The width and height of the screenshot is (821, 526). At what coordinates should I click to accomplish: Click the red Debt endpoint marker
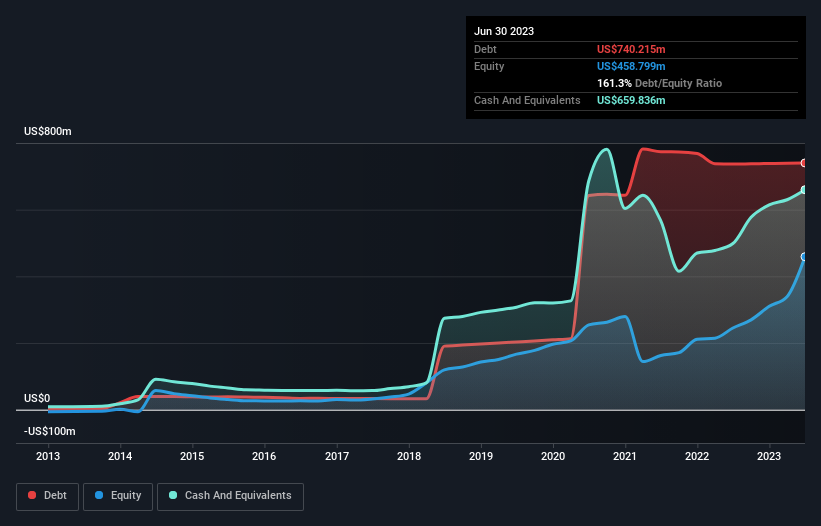804,163
